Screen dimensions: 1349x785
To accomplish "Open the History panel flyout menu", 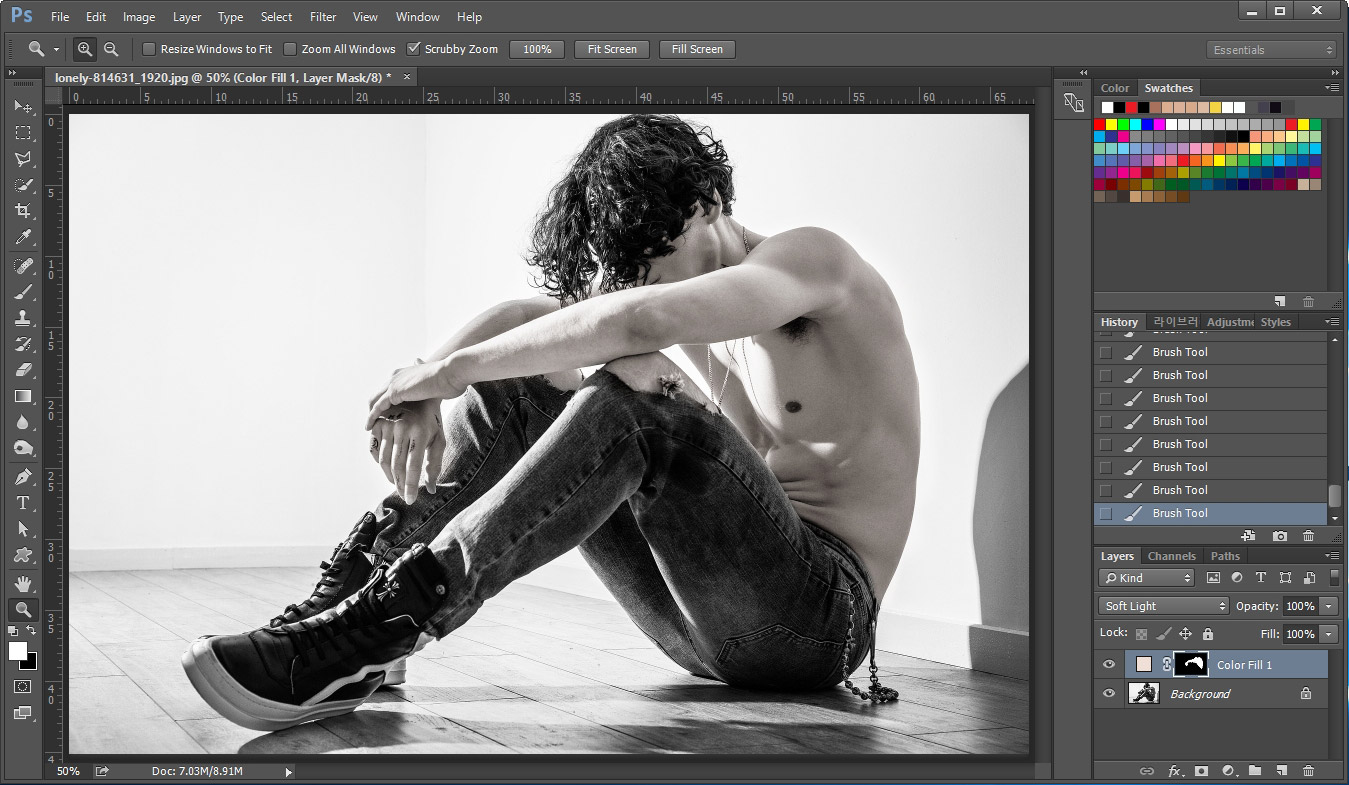I will [x=1332, y=321].
